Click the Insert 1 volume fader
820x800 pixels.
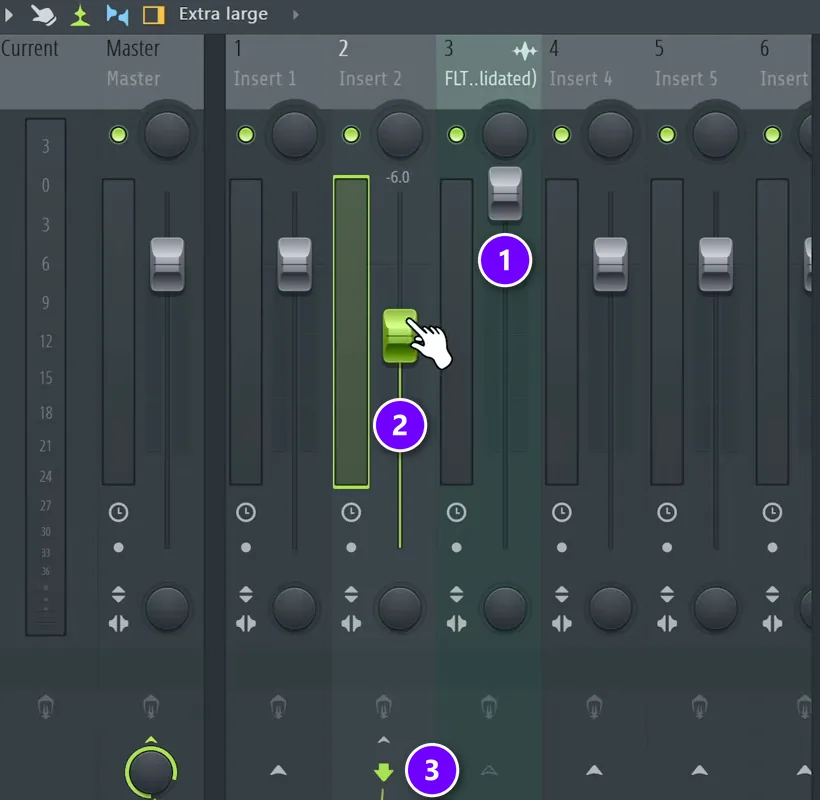click(x=294, y=265)
